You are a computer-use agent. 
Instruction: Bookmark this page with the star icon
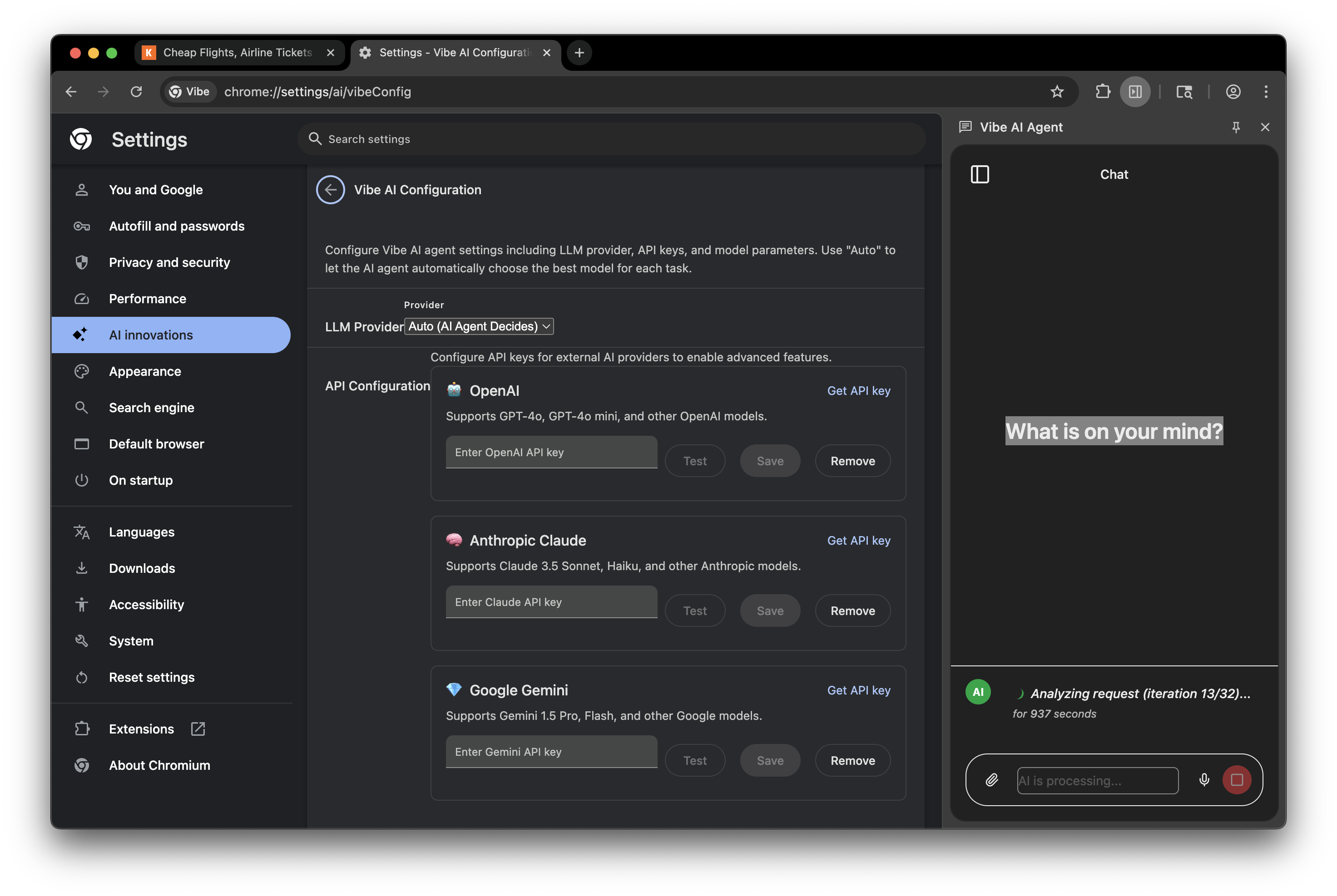tap(1057, 91)
